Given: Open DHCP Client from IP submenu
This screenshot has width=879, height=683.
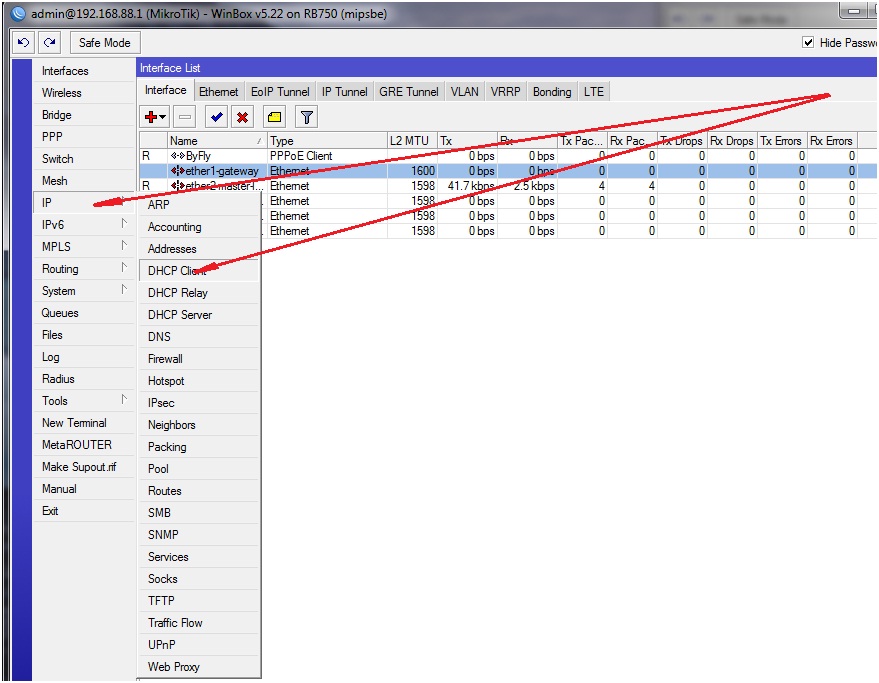Looking at the screenshot, I should (x=199, y=271).
